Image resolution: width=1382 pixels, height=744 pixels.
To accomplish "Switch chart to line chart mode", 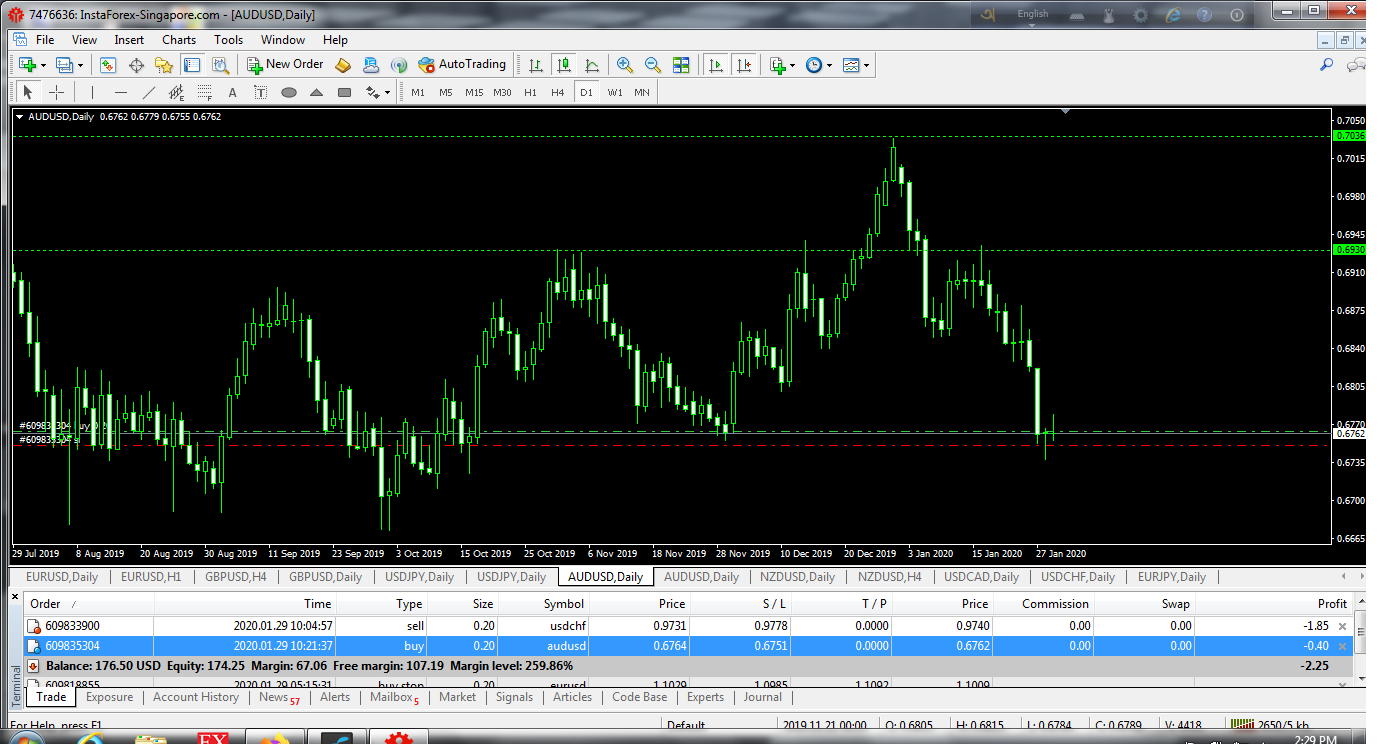I will [592, 65].
